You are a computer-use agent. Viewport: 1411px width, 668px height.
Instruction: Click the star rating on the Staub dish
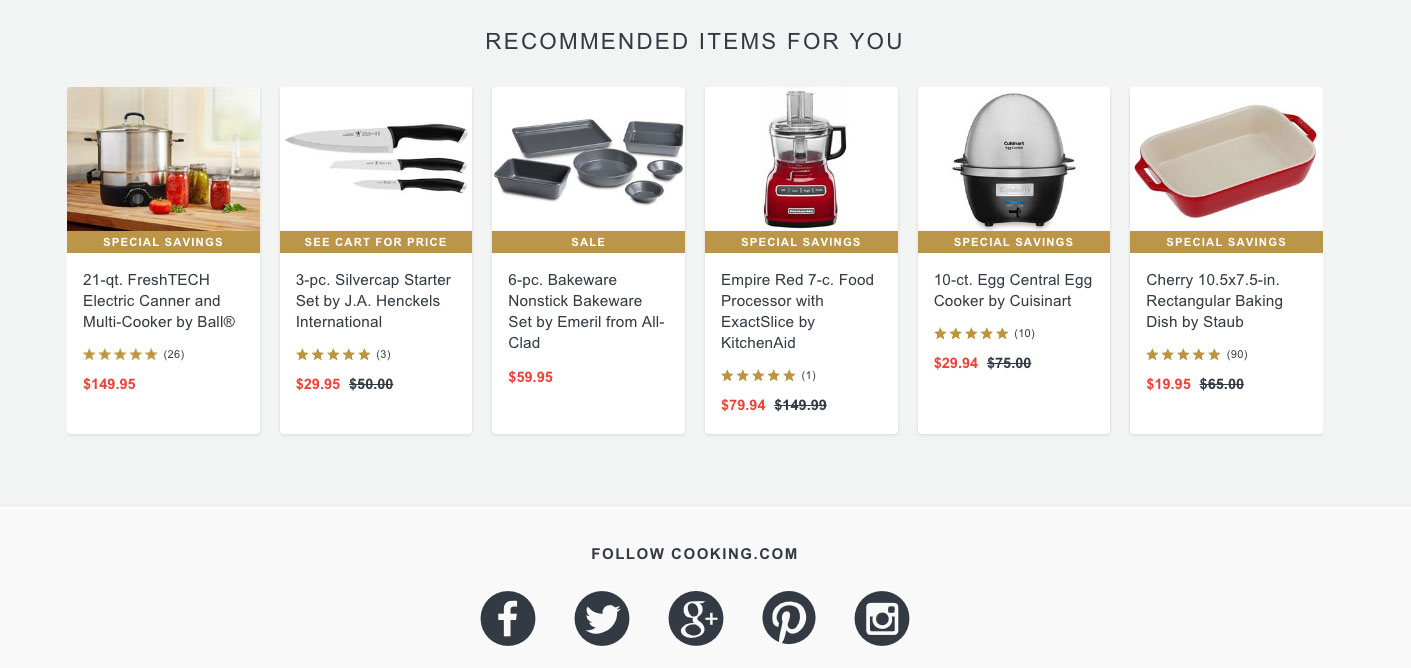[x=1183, y=354]
